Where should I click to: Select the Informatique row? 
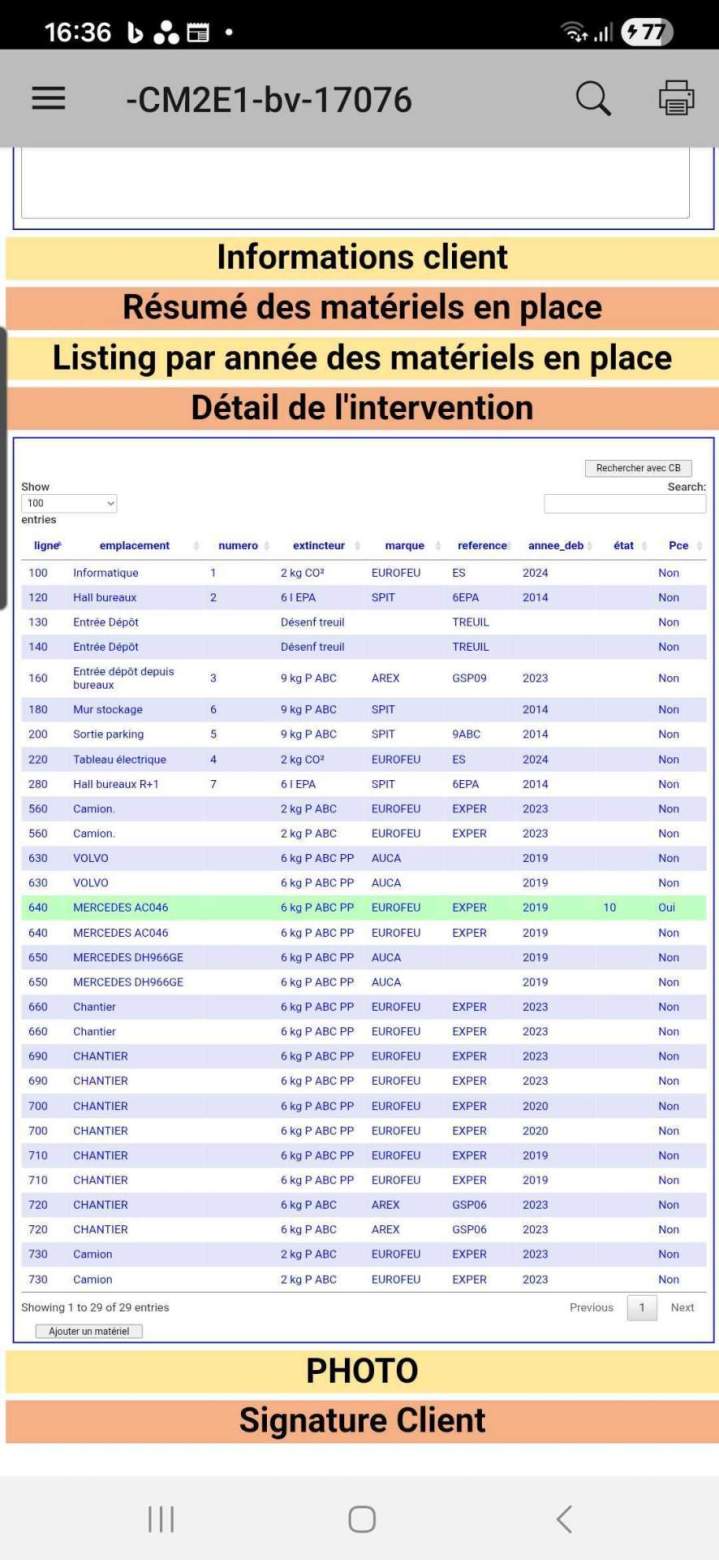364,573
